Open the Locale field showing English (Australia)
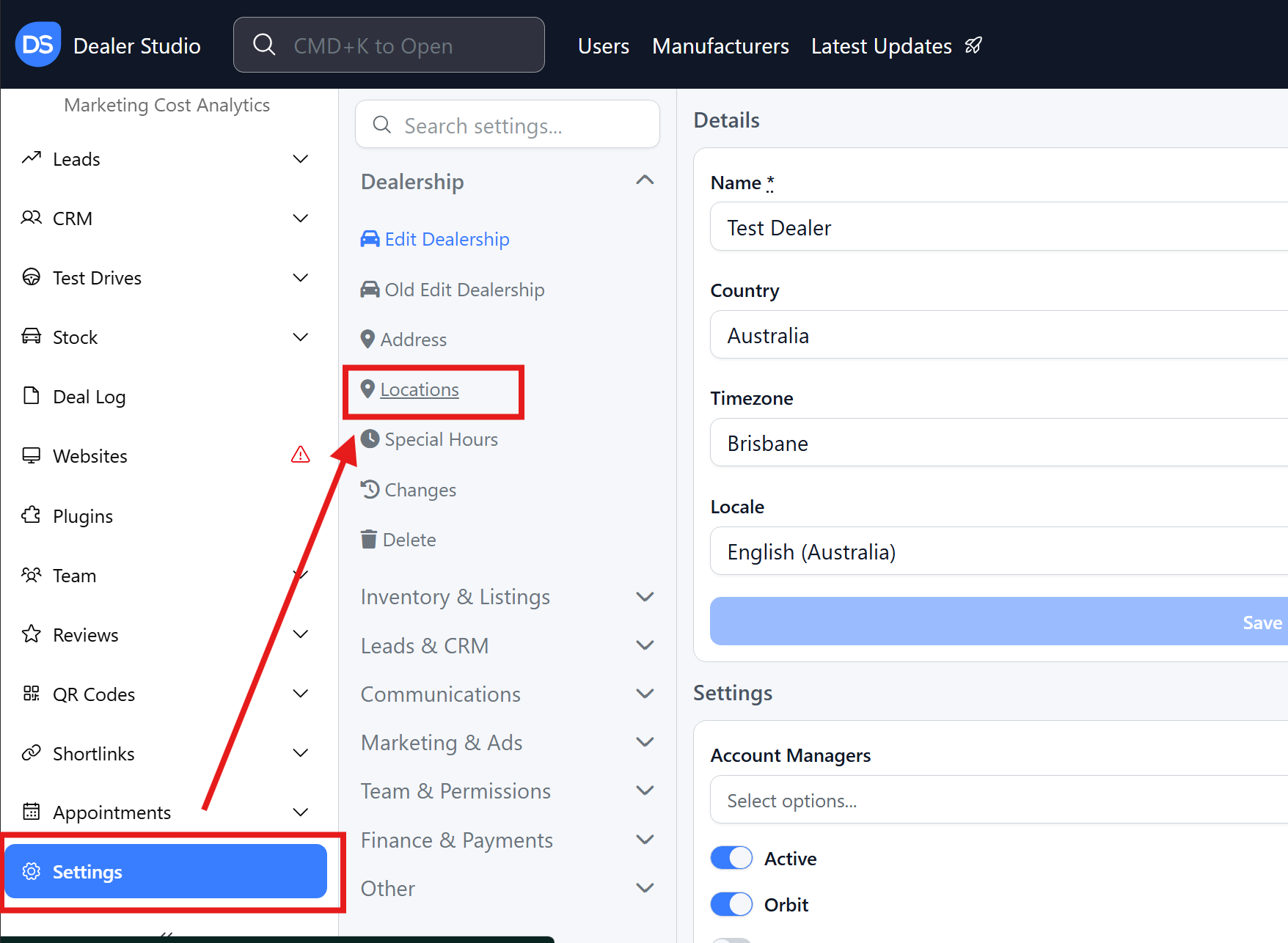This screenshot has height=943, width=1288. [999, 551]
